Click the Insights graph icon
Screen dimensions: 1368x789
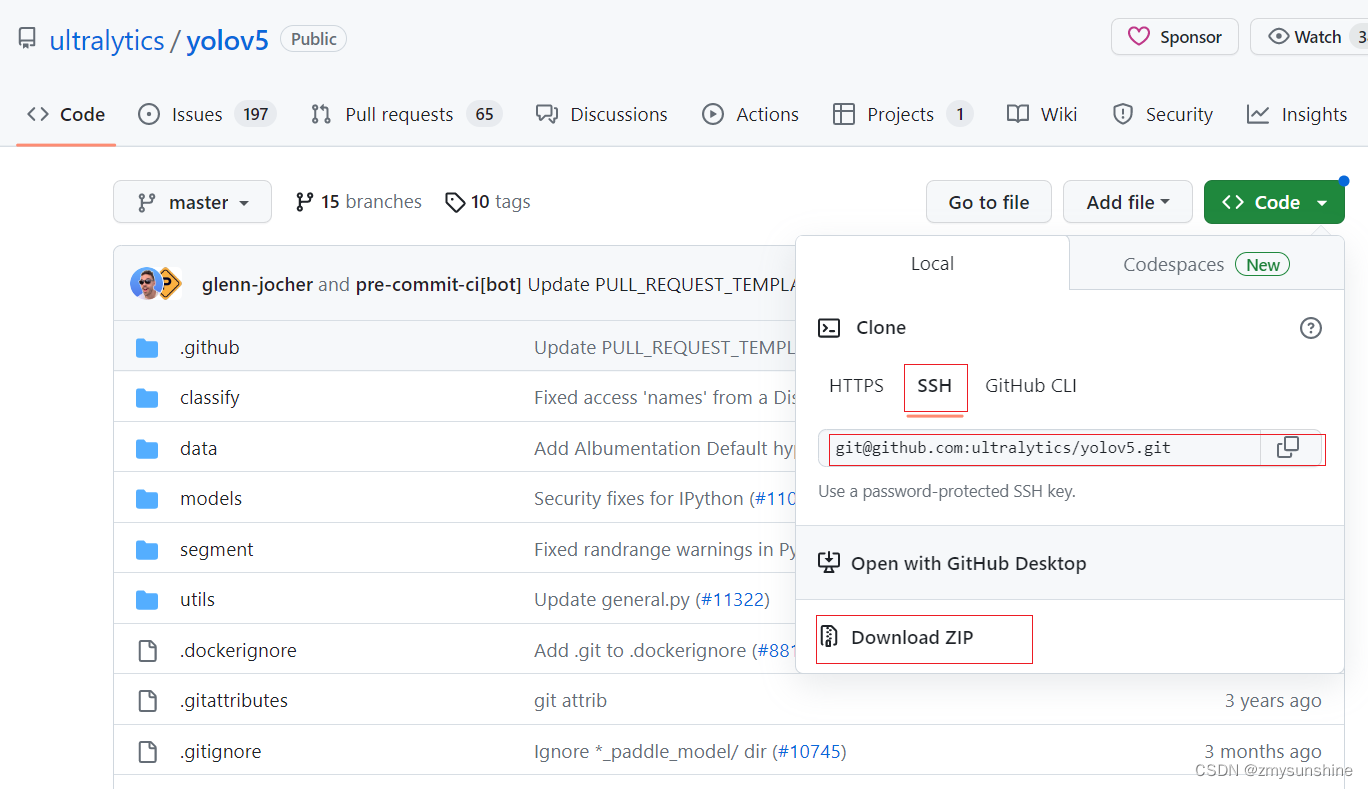(x=1258, y=114)
